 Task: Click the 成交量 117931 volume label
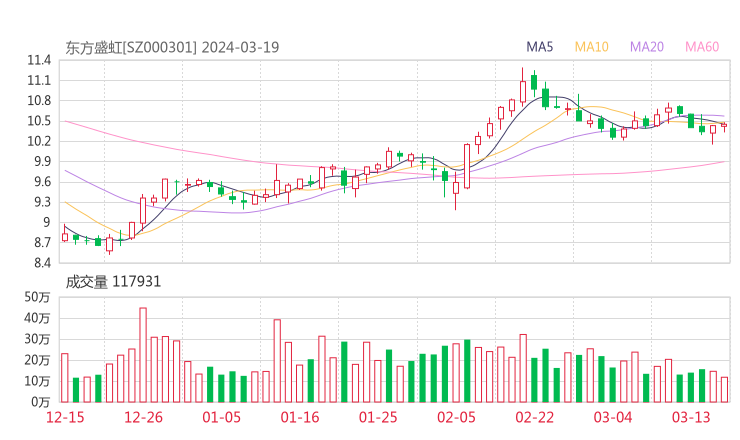coord(113,282)
